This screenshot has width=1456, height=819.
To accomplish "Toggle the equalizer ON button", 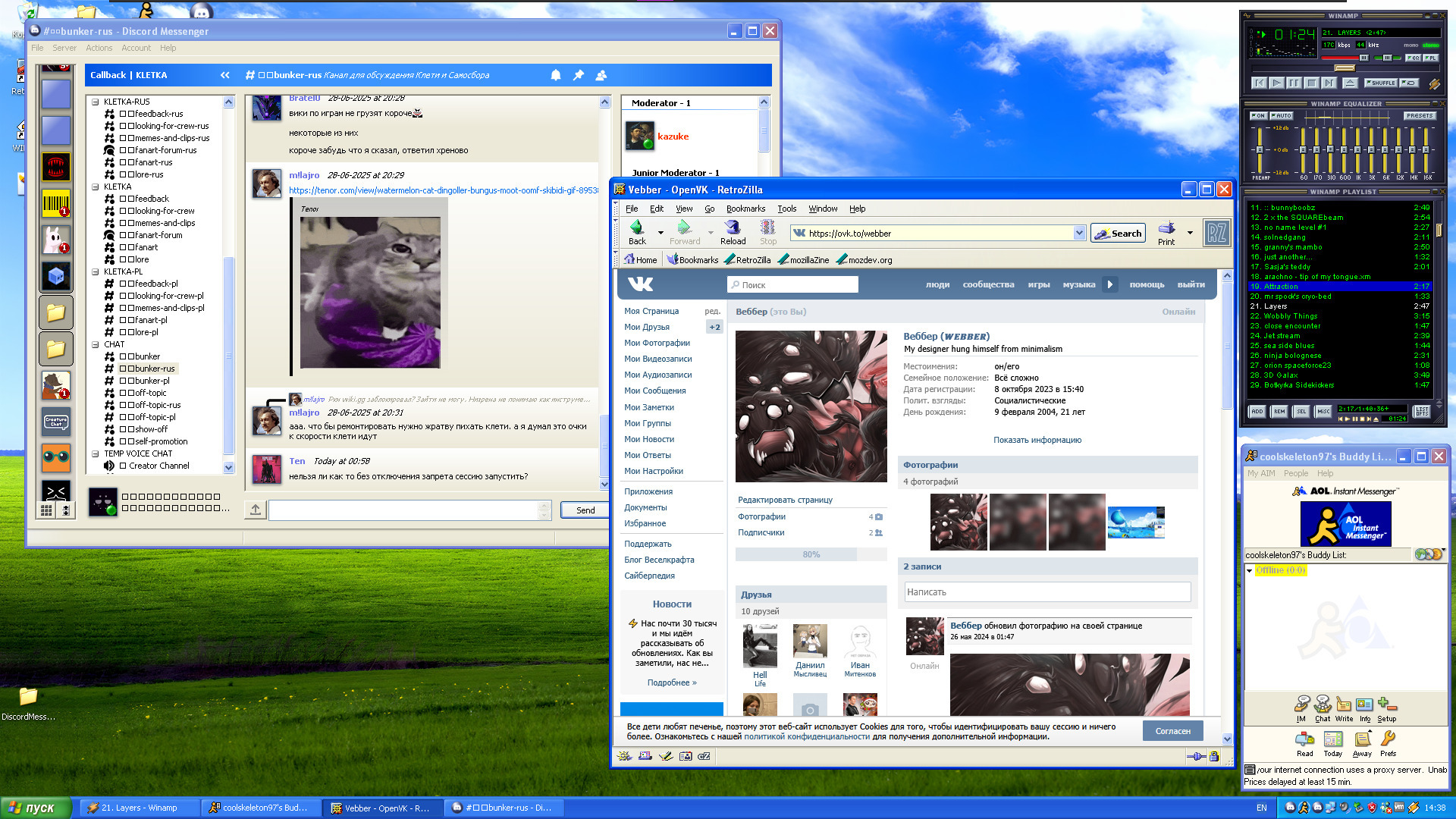I will pyautogui.click(x=1258, y=116).
